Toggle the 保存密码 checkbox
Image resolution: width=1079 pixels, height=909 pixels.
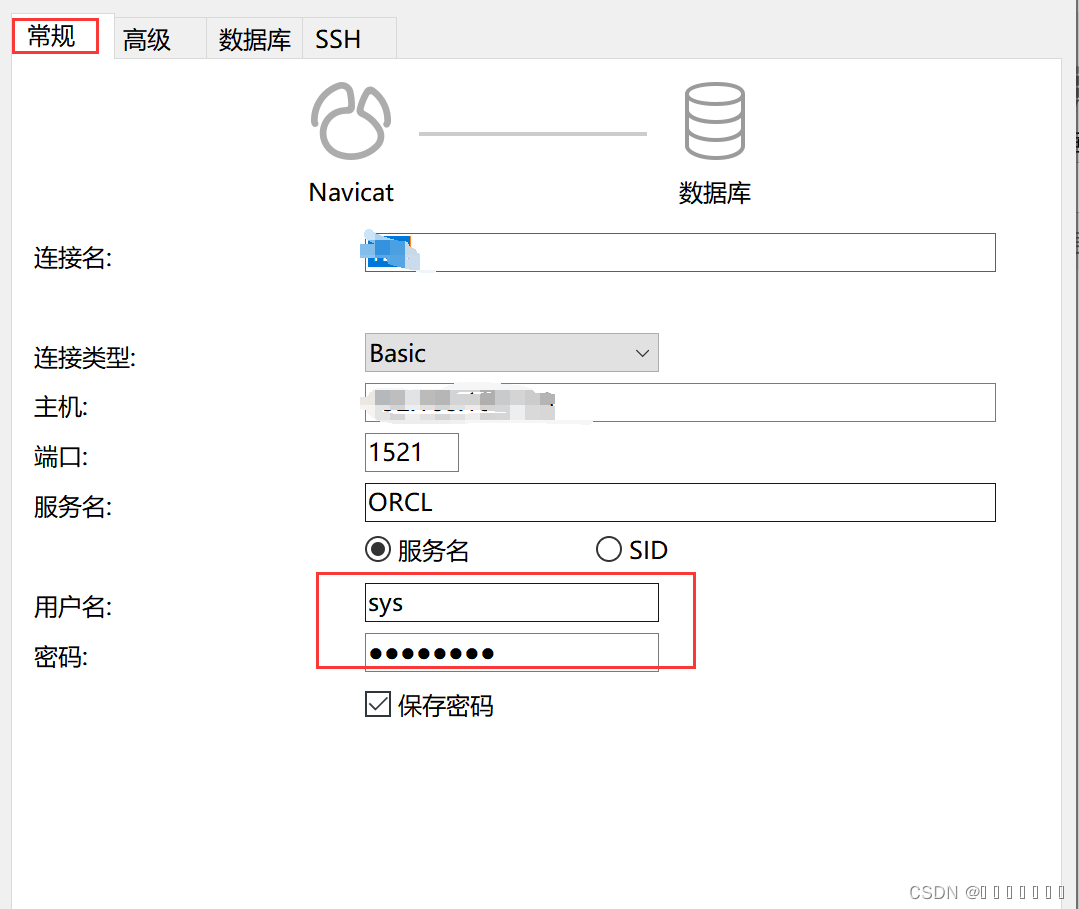(x=378, y=705)
